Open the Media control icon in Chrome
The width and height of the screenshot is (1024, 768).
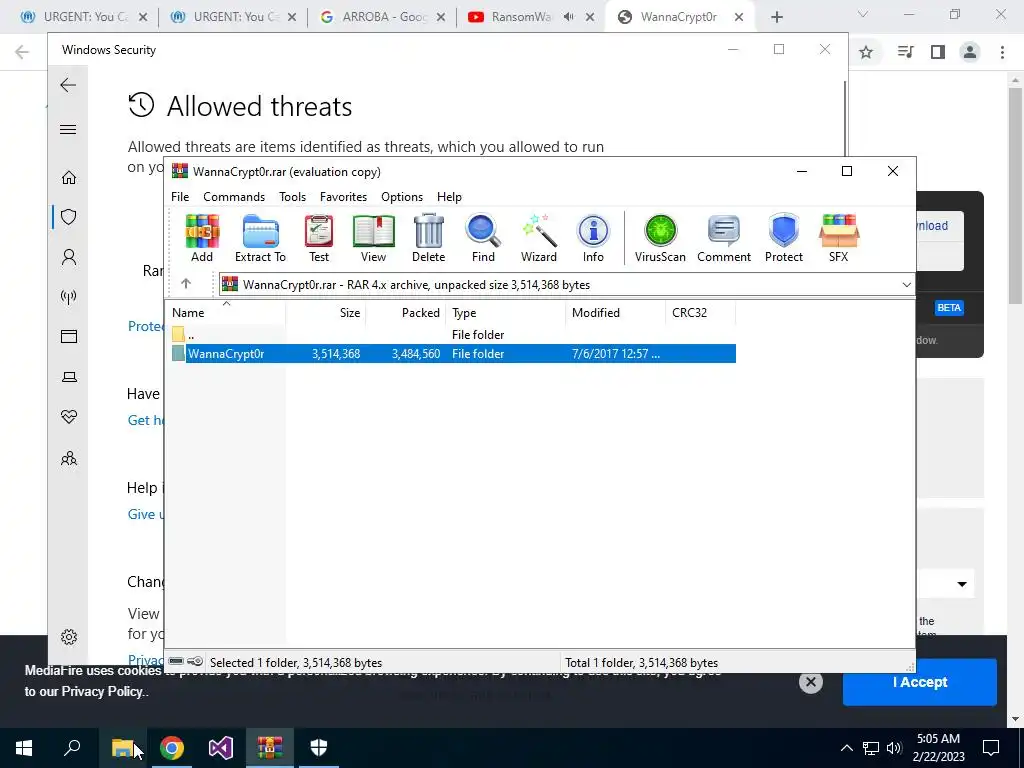tap(906, 52)
